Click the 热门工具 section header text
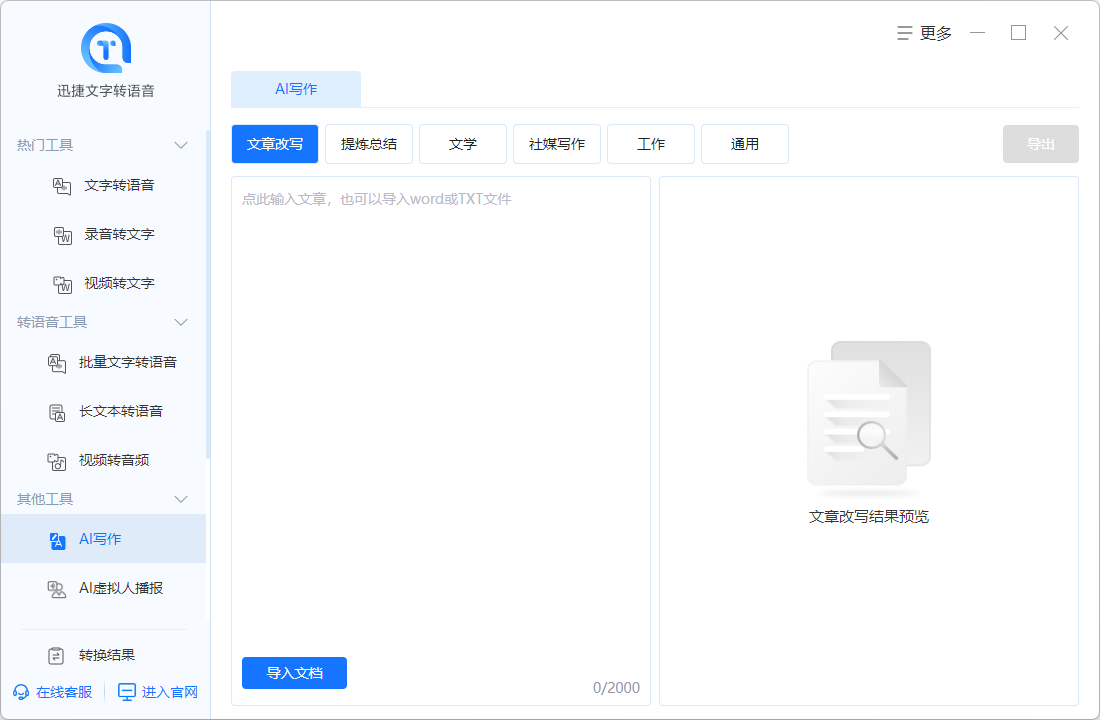 pos(45,145)
